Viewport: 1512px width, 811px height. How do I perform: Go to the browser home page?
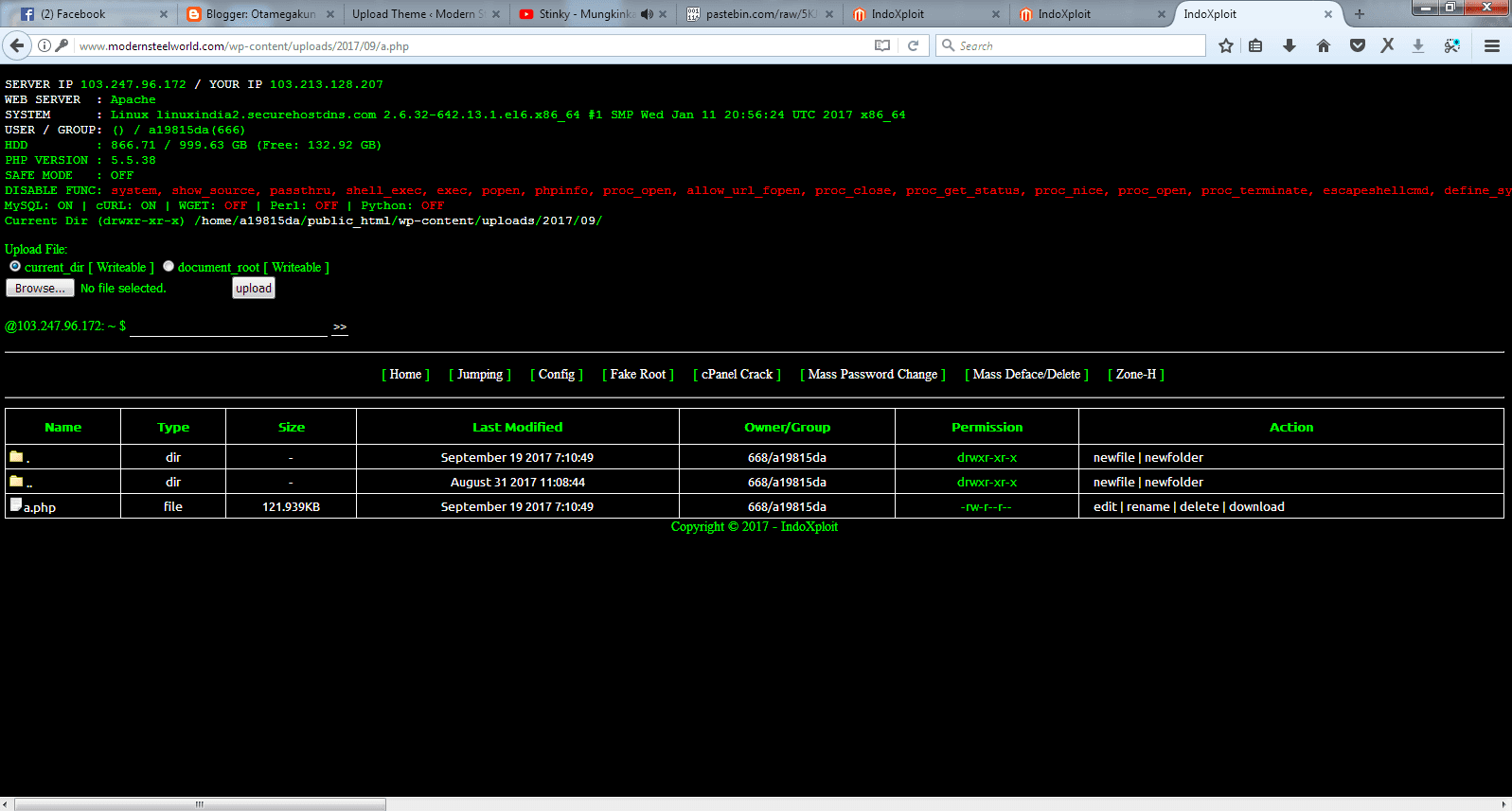[1324, 45]
